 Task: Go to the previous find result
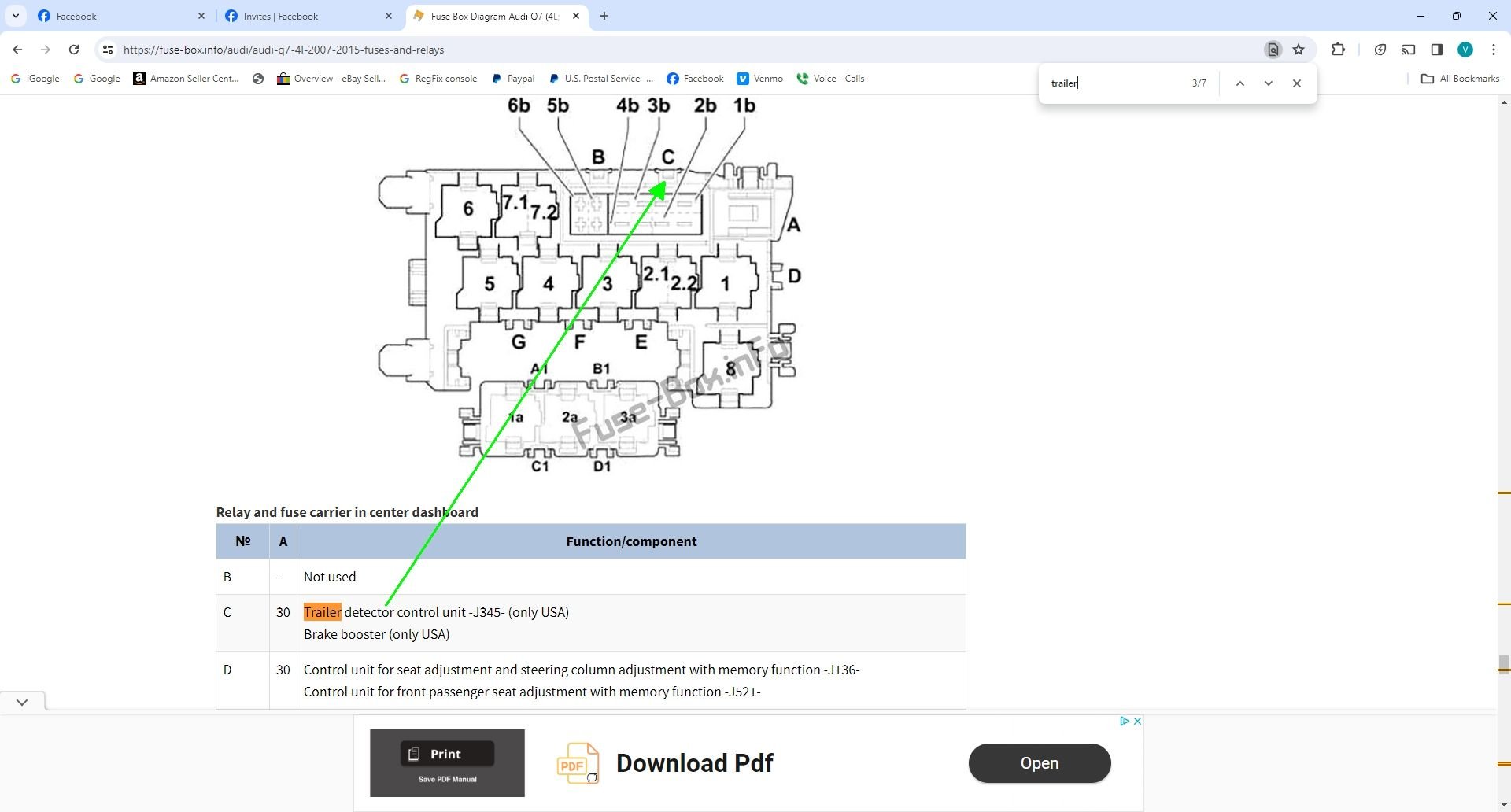click(x=1239, y=83)
